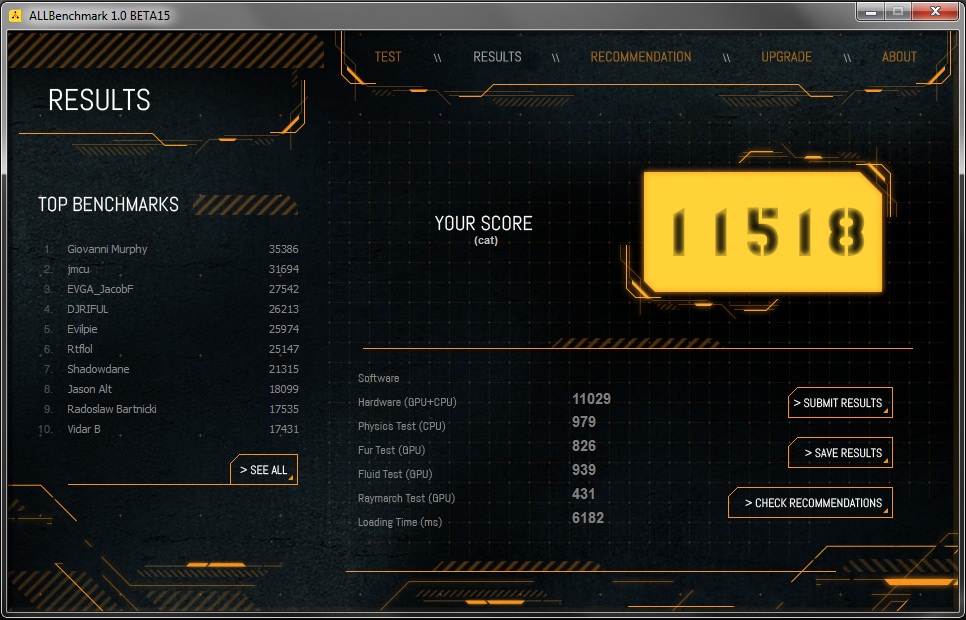Click the SUBMIT RESULTS button
The width and height of the screenshot is (966, 620).
pyautogui.click(x=840, y=403)
